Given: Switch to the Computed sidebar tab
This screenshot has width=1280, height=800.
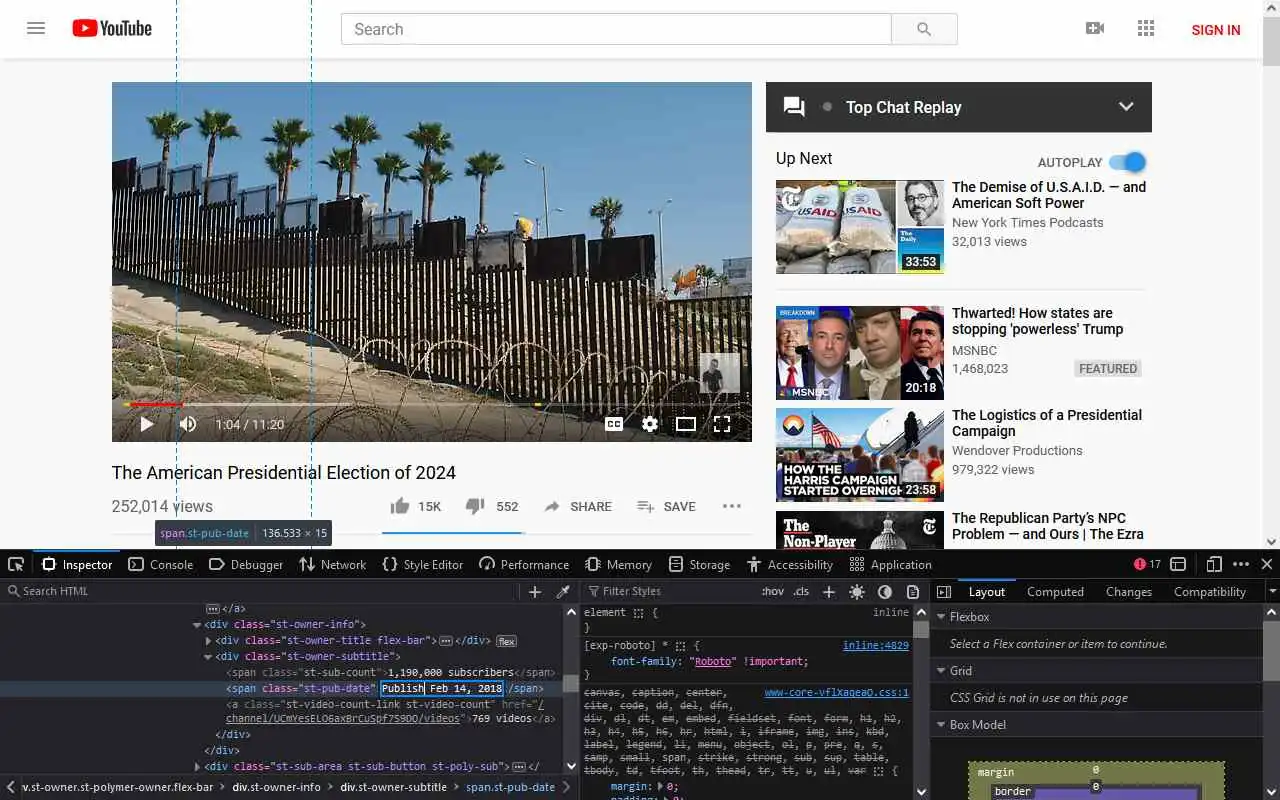Looking at the screenshot, I should (x=1055, y=591).
